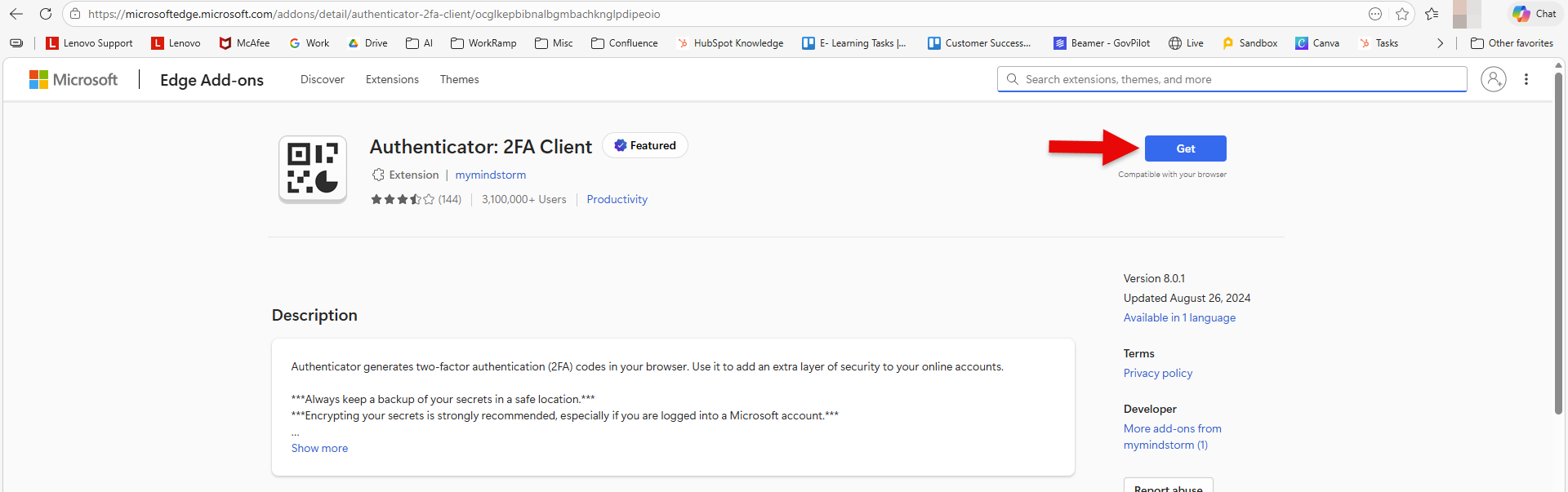Open the Themes tab
Screen dimensions: 1568x492
460,79
